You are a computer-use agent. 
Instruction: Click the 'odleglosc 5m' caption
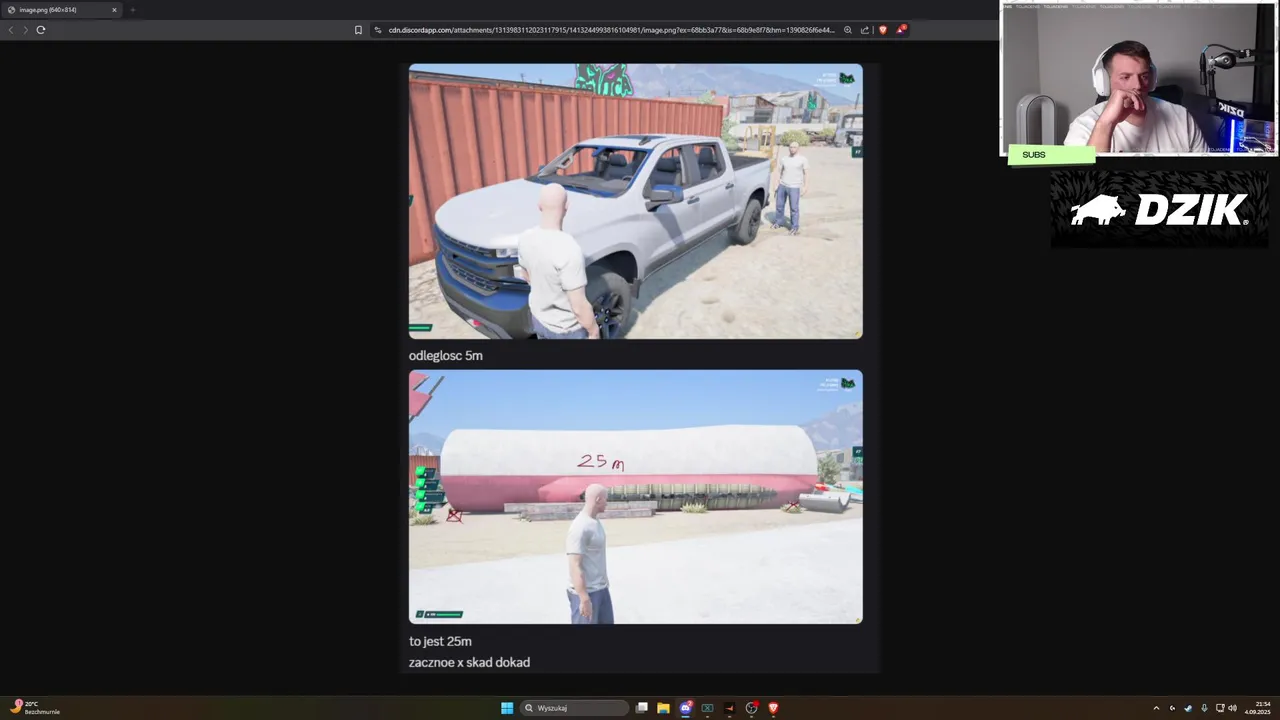(x=446, y=355)
